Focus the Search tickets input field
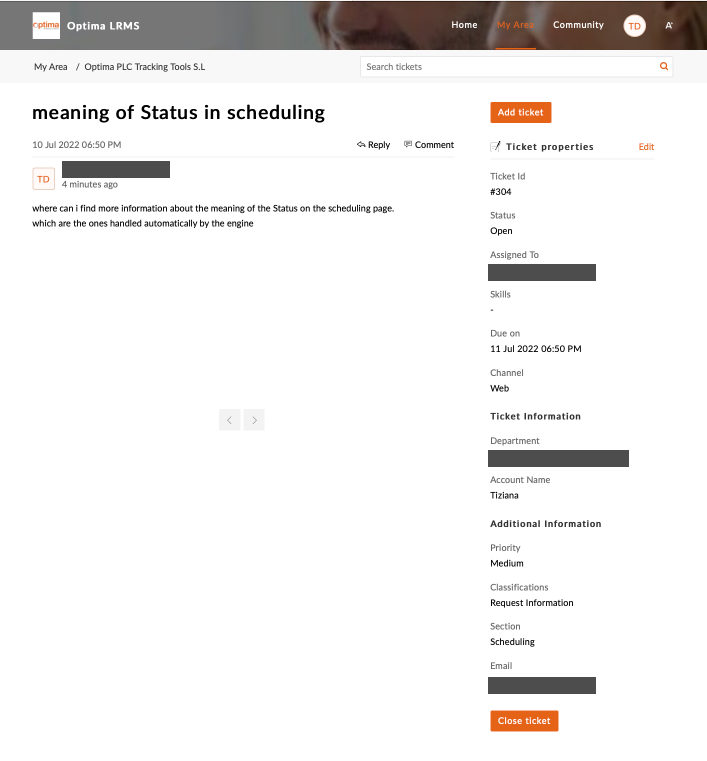 click(x=510, y=66)
